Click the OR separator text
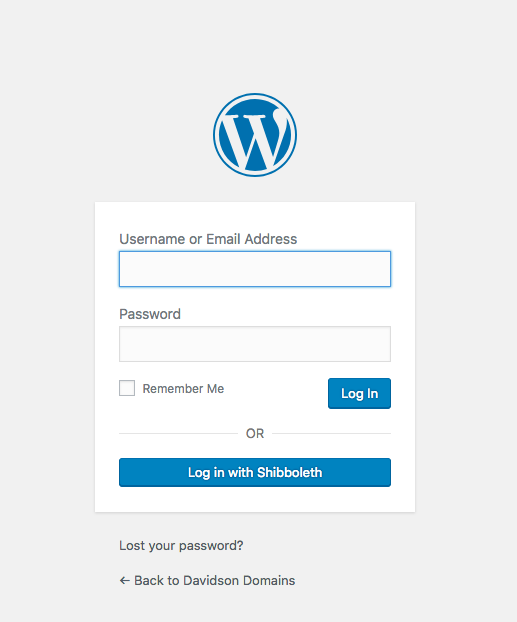 click(x=255, y=434)
